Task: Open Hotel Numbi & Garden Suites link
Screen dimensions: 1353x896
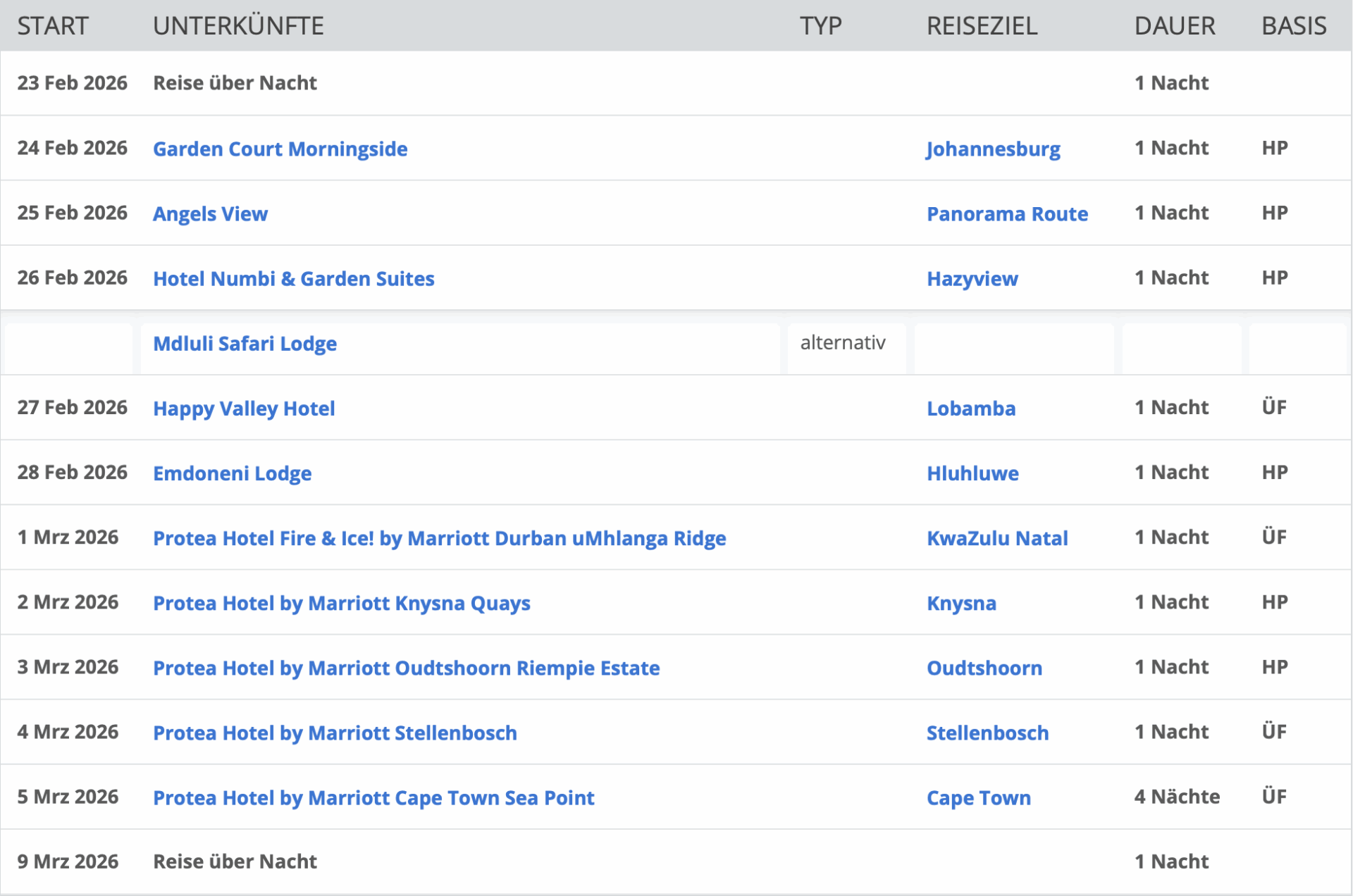Action: 293,278
